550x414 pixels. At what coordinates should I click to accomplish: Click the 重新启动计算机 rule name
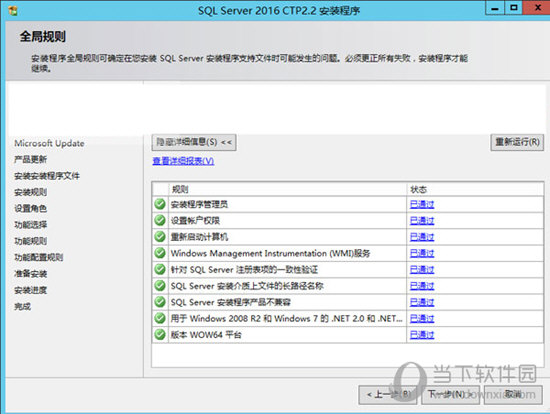[199, 237]
